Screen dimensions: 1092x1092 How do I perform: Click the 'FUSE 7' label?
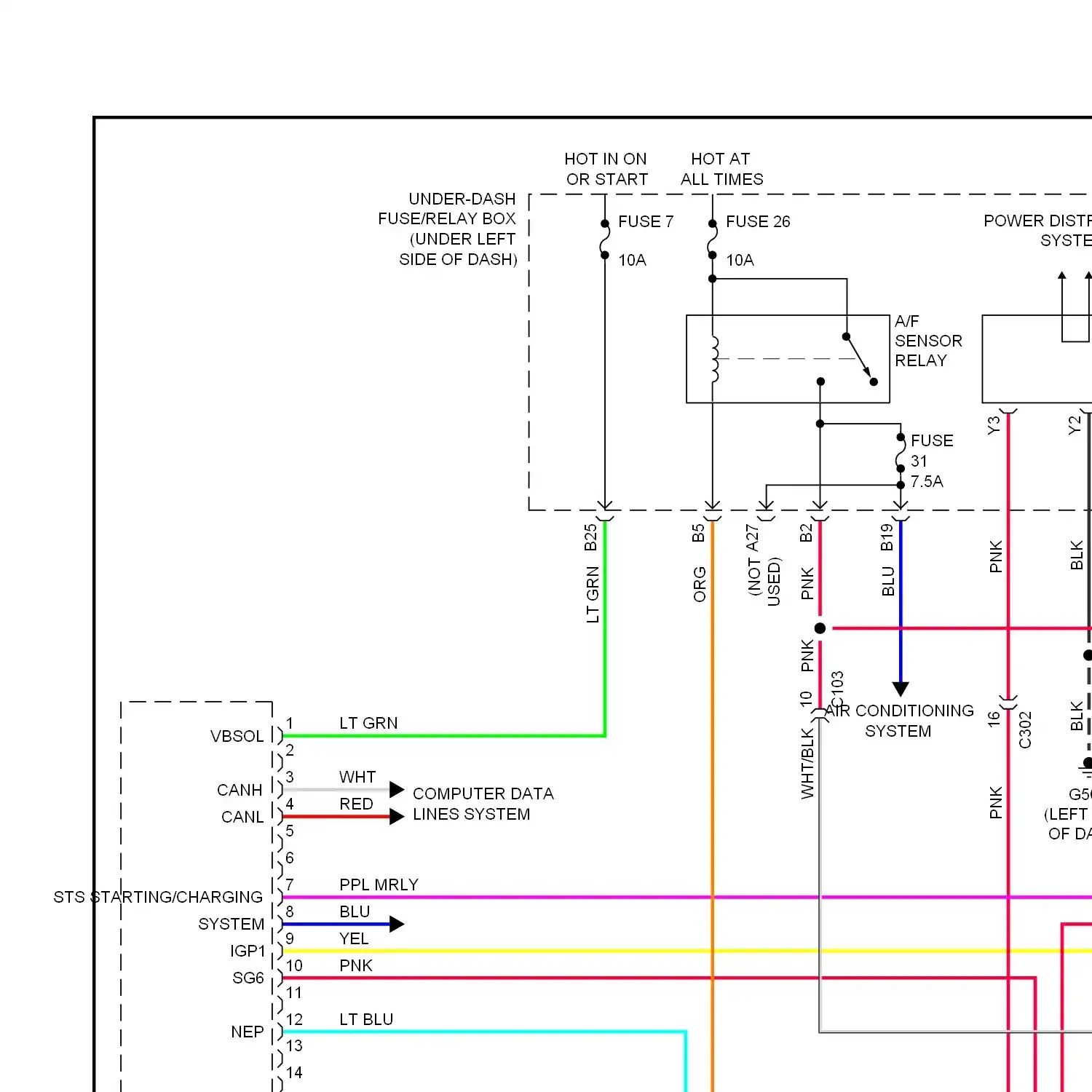click(x=646, y=221)
